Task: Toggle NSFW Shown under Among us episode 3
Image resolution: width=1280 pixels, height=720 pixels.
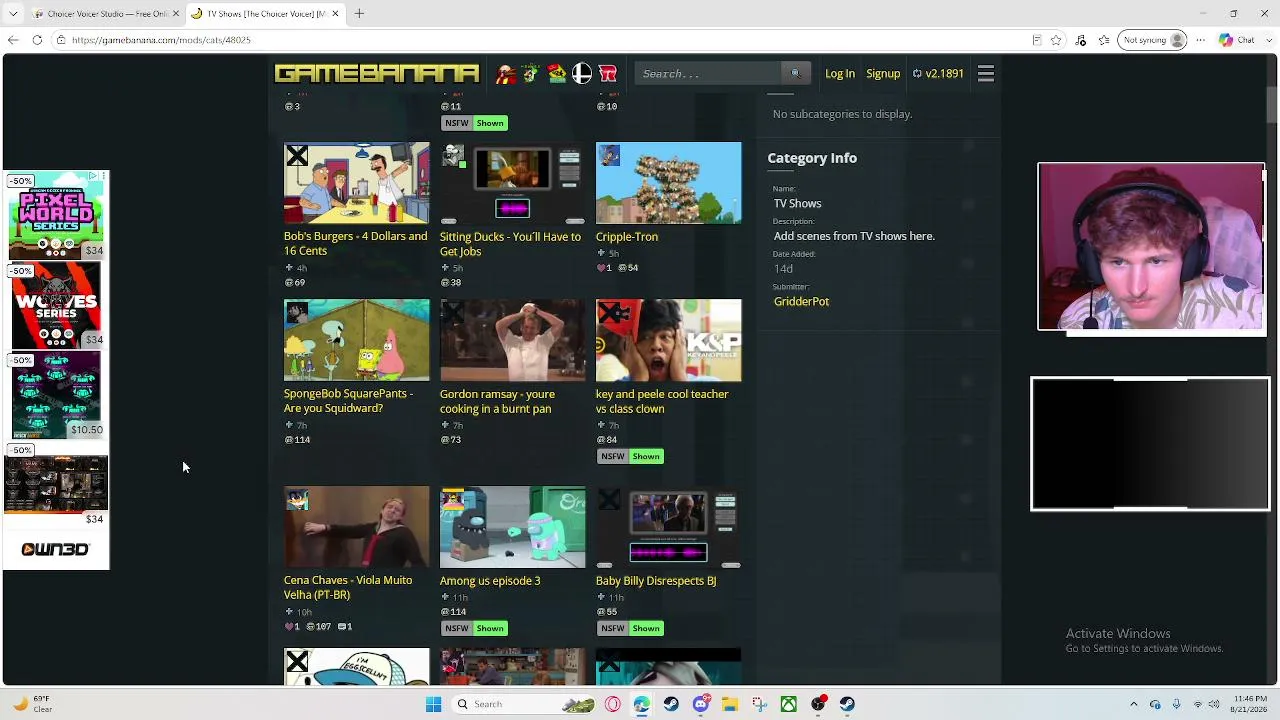Action: (x=475, y=628)
